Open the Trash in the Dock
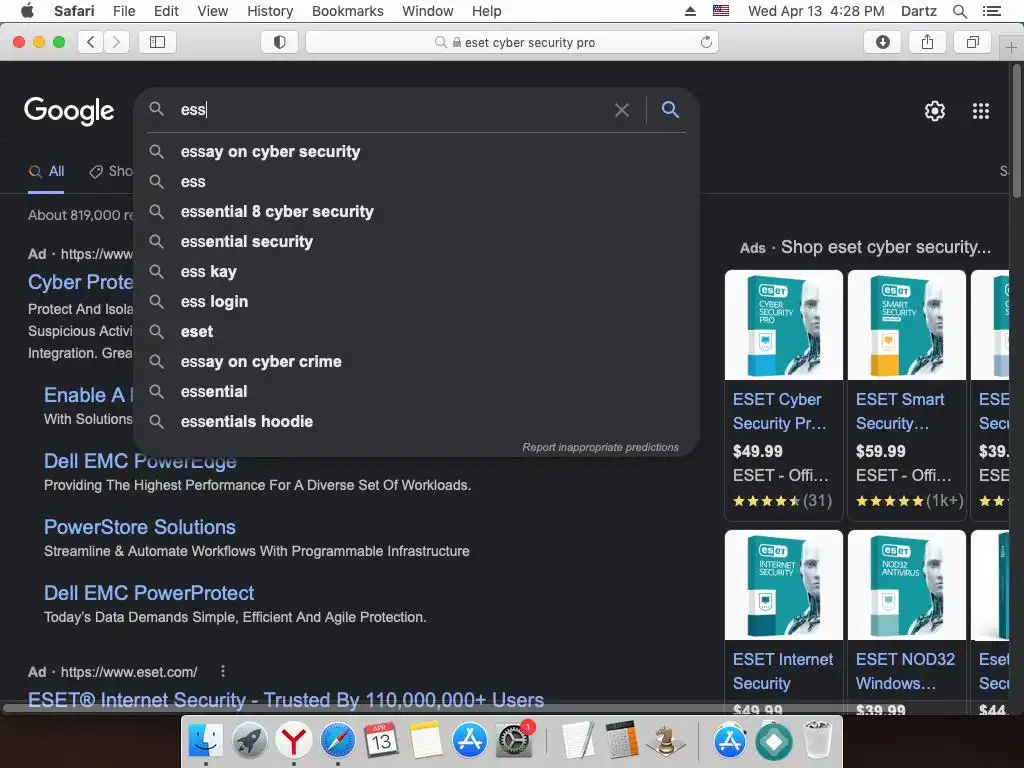The height and width of the screenshot is (768, 1024). click(817, 741)
